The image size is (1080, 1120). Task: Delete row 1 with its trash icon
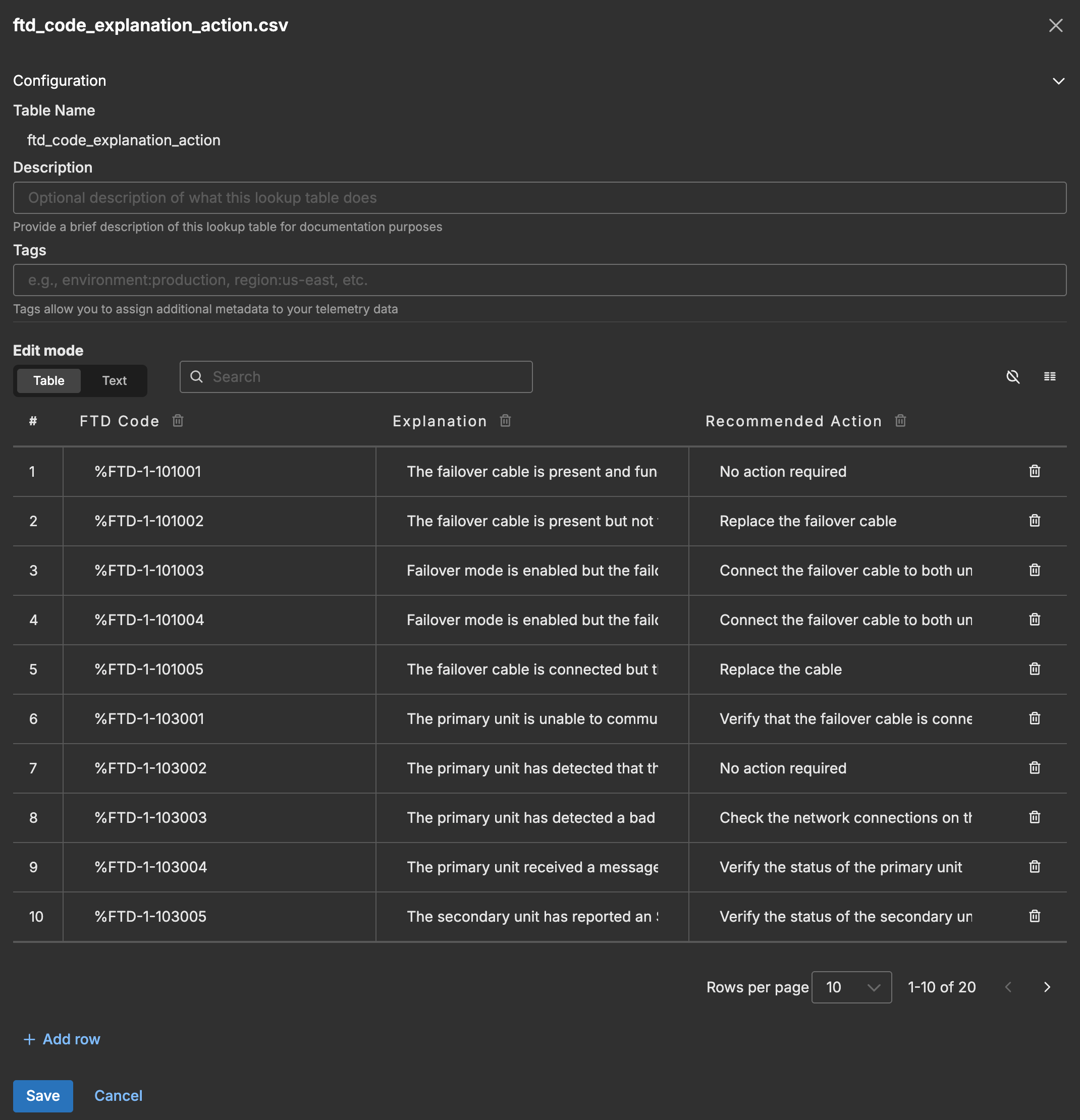point(1034,471)
